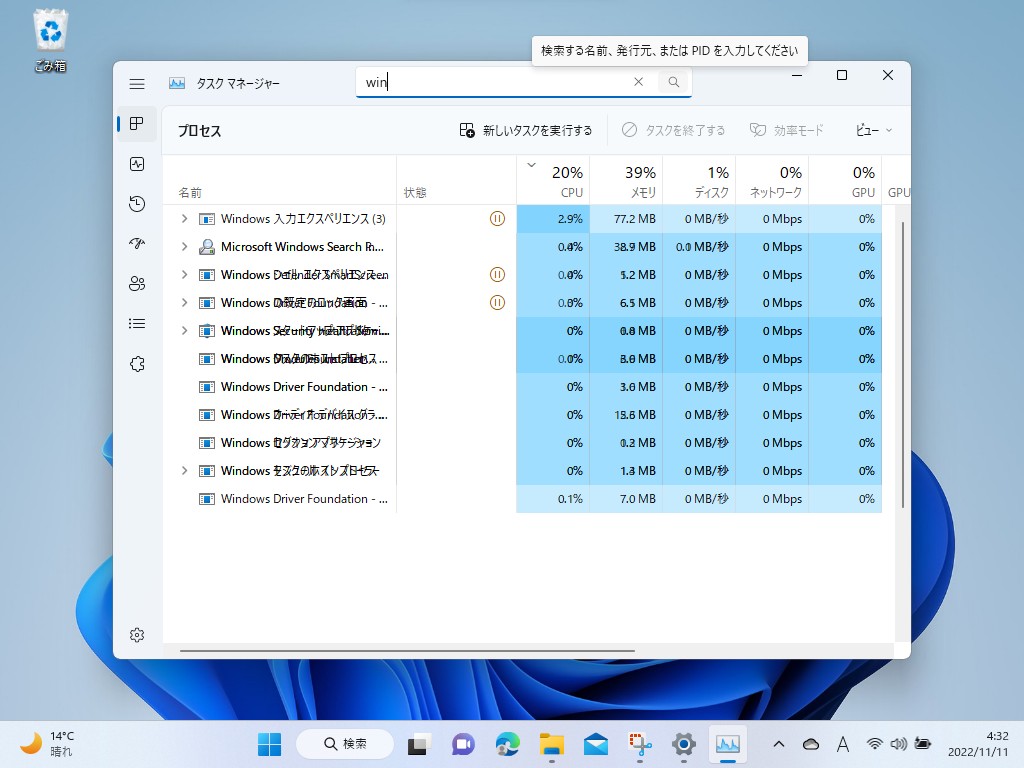Open Snipping Tool from taskbar

[640, 744]
